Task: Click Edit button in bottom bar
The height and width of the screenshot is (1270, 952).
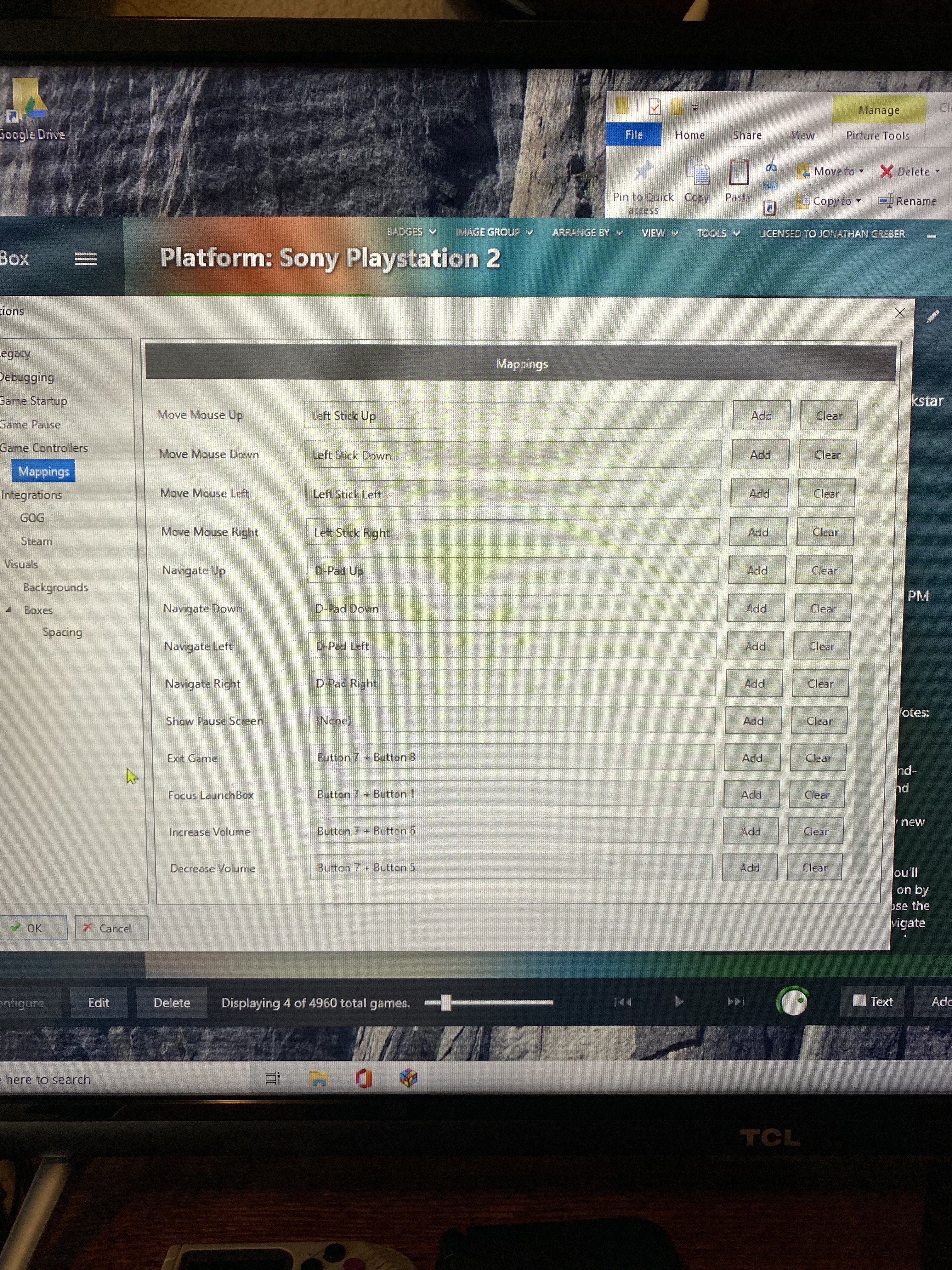Action: (98, 1003)
